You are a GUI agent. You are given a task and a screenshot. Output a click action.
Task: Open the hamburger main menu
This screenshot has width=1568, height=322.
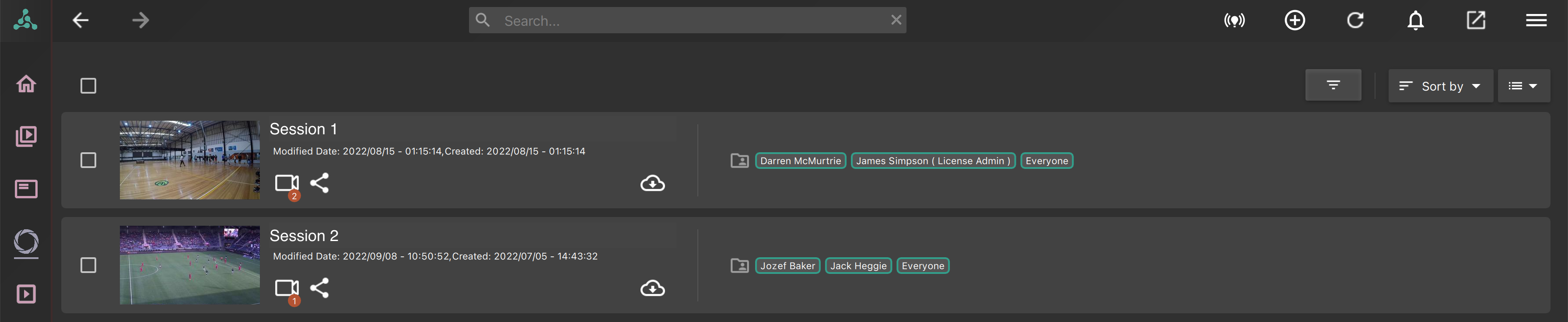pyautogui.click(x=1536, y=21)
